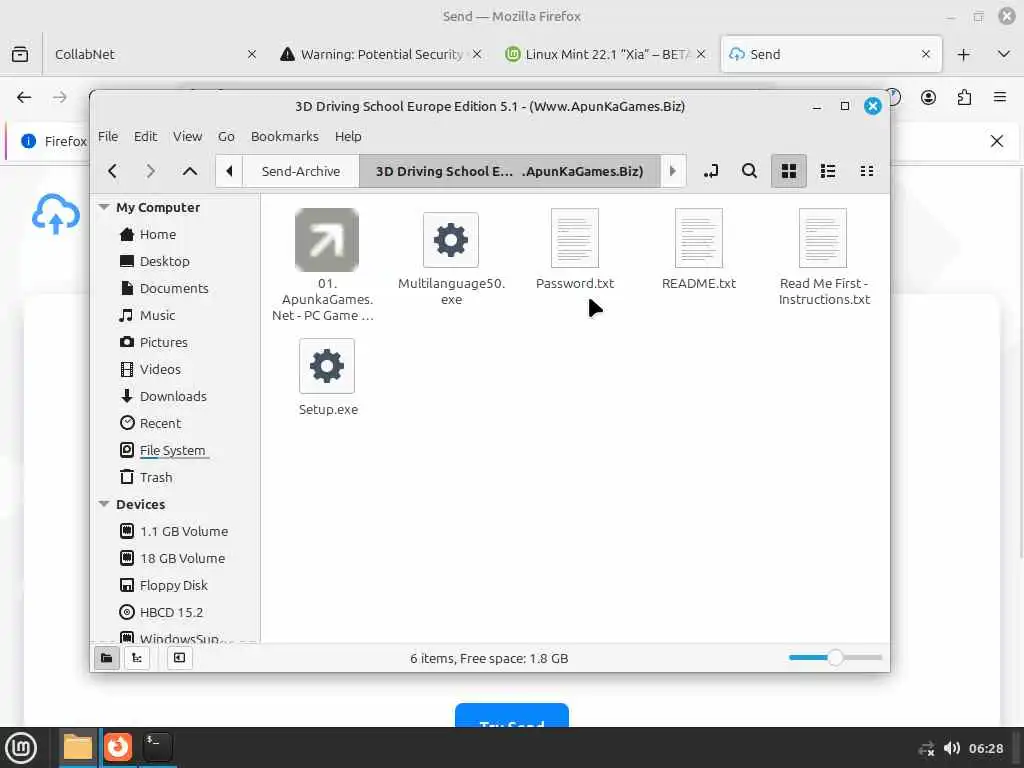Toggle location entry mode icon
1024x768 pixels.
coord(711,171)
